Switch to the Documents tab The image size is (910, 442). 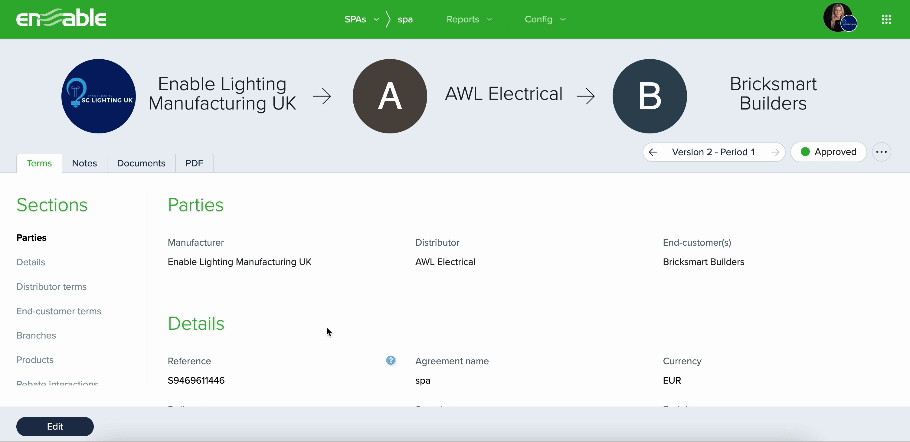coord(141,163)
